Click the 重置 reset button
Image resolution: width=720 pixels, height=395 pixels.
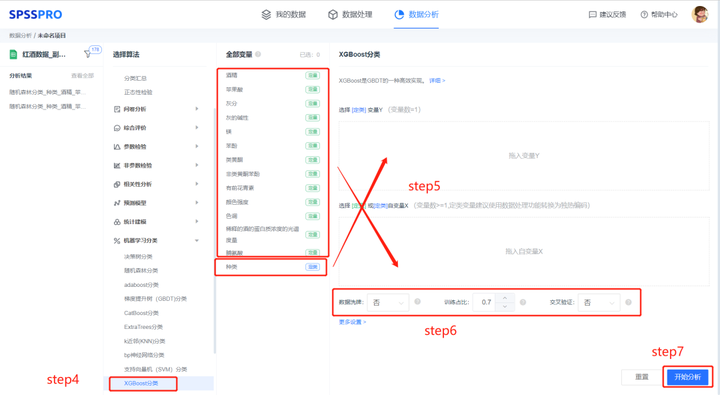point(641,377)
